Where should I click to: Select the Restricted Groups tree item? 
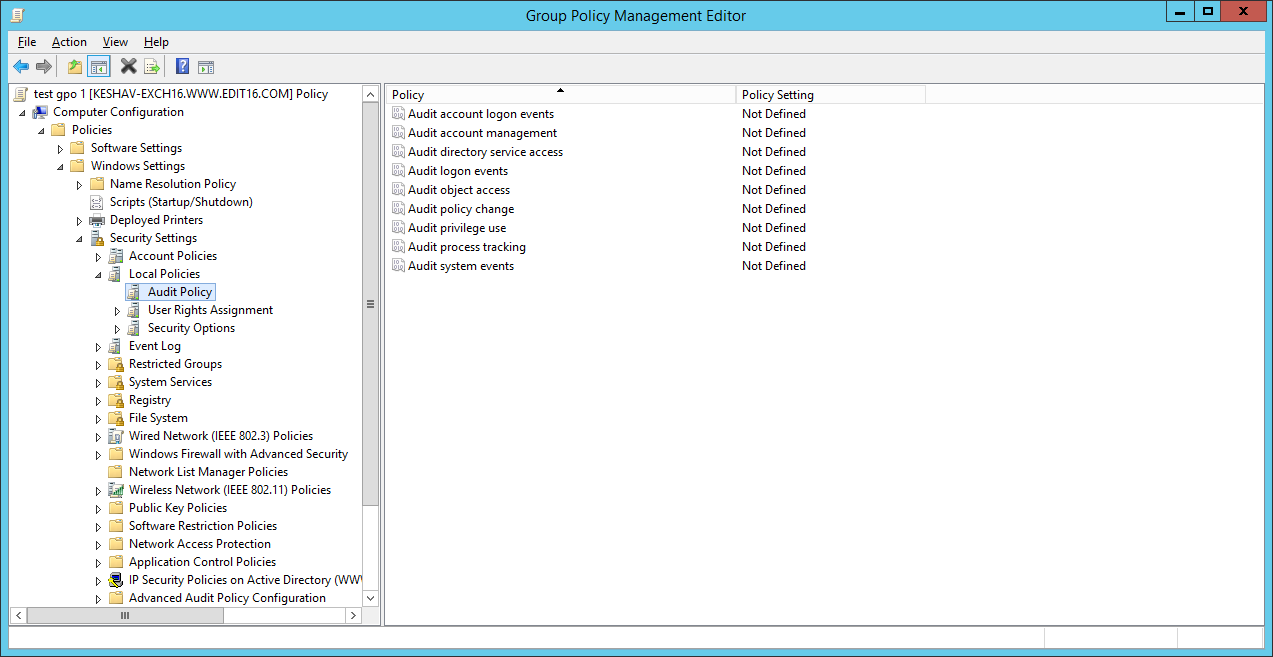tap(175, 364)
